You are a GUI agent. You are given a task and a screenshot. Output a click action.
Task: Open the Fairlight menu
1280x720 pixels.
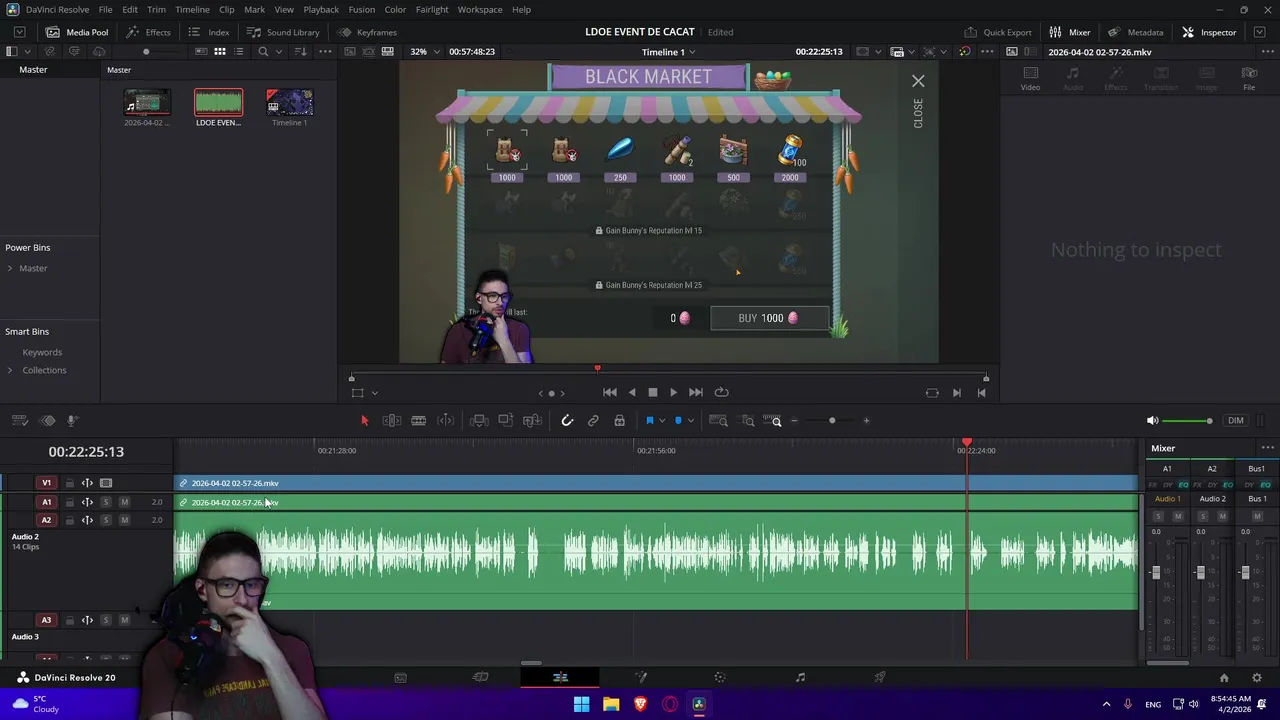click(x=432, y=9)
